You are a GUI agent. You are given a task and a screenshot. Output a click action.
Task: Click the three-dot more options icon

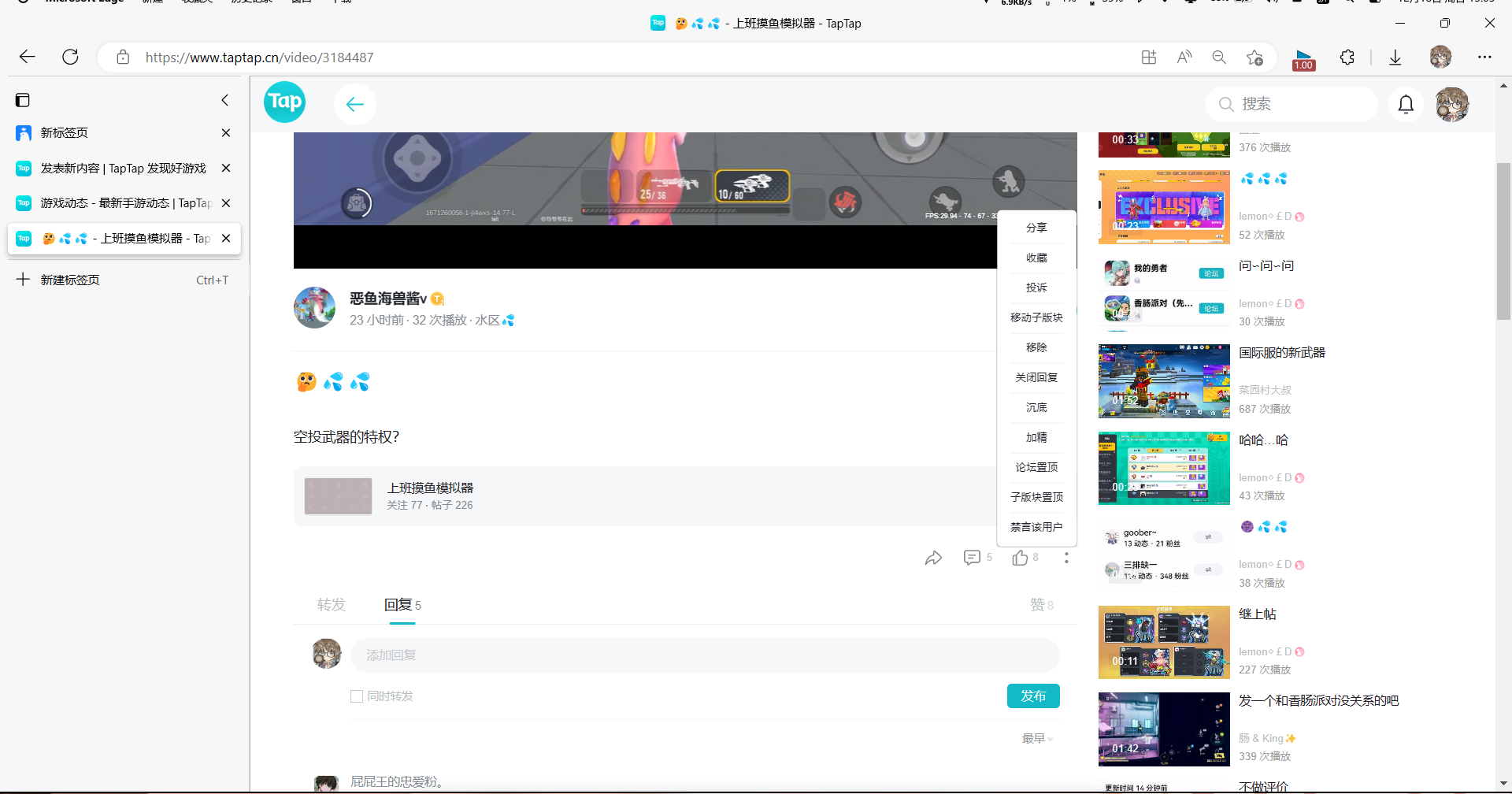(1066, 558)
